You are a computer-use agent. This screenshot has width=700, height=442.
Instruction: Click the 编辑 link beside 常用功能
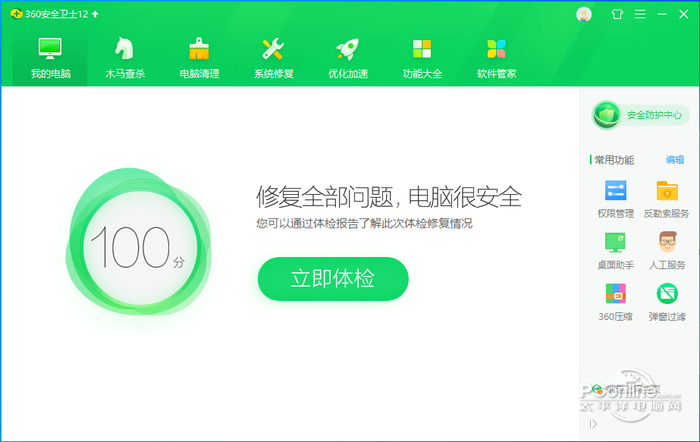click(675, 160)
